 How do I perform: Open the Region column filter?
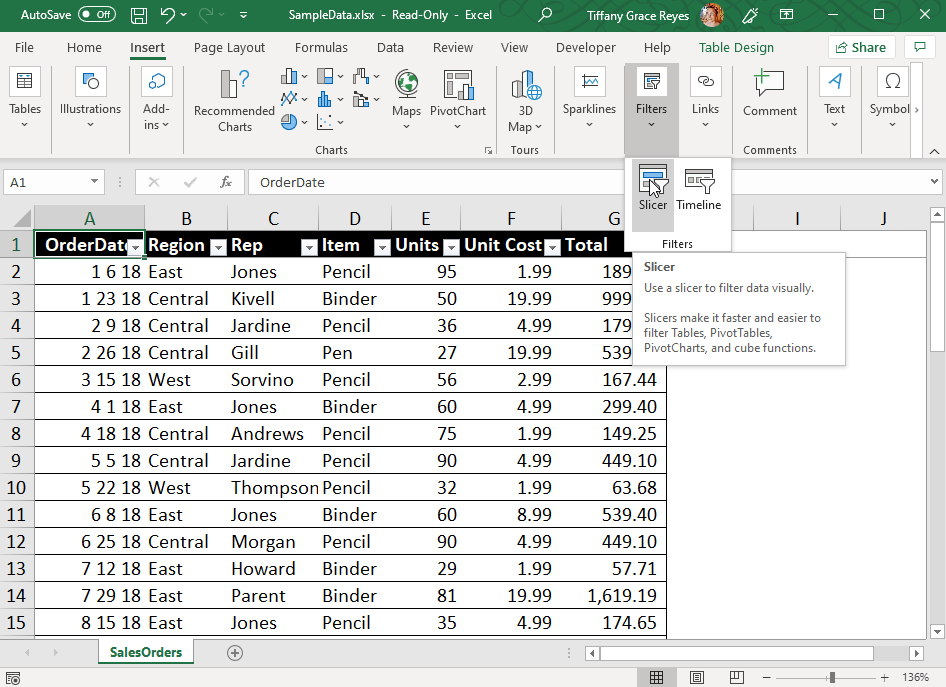click(218, 245)
